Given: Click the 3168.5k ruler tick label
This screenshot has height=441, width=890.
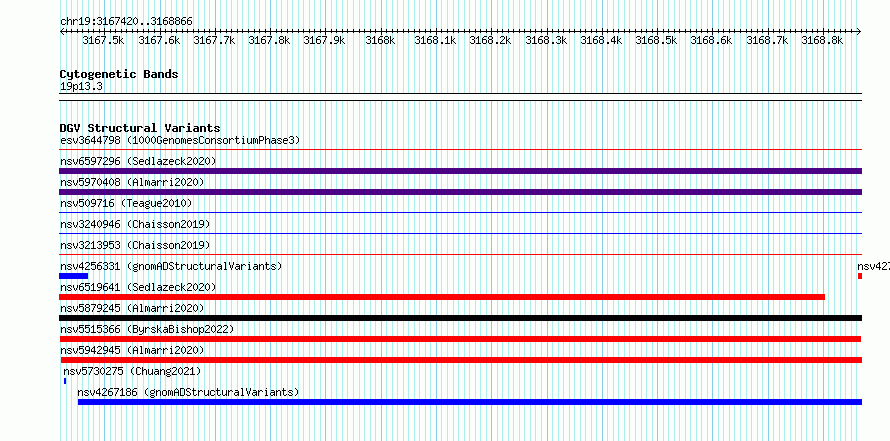Looking at the screenshot, I should click(x=656, y=40).
